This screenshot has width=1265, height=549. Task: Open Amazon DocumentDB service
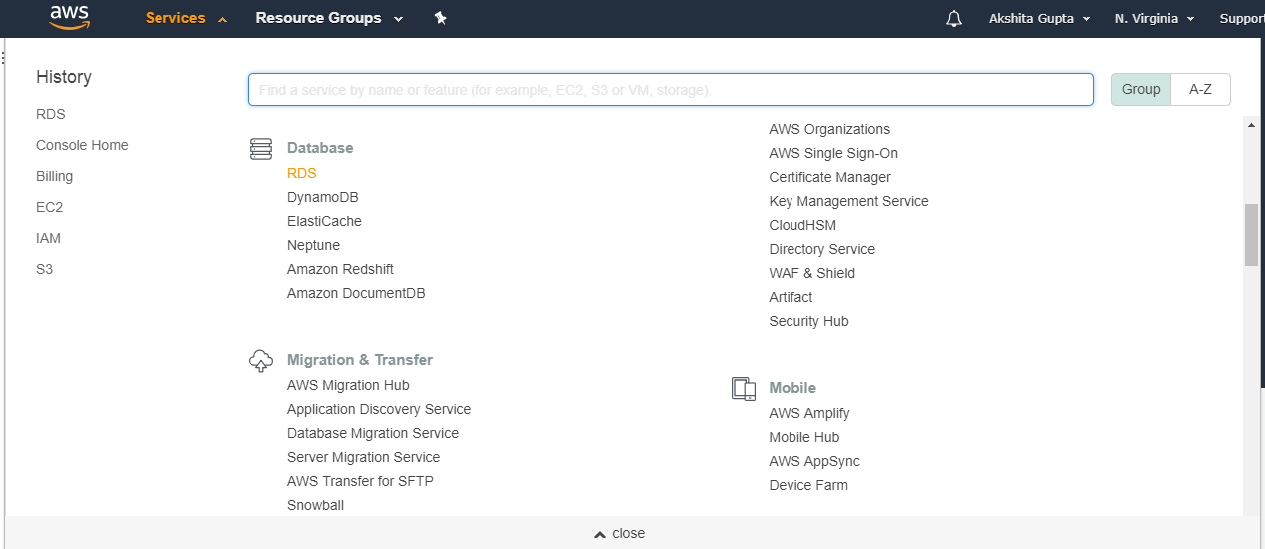point(356,293)
